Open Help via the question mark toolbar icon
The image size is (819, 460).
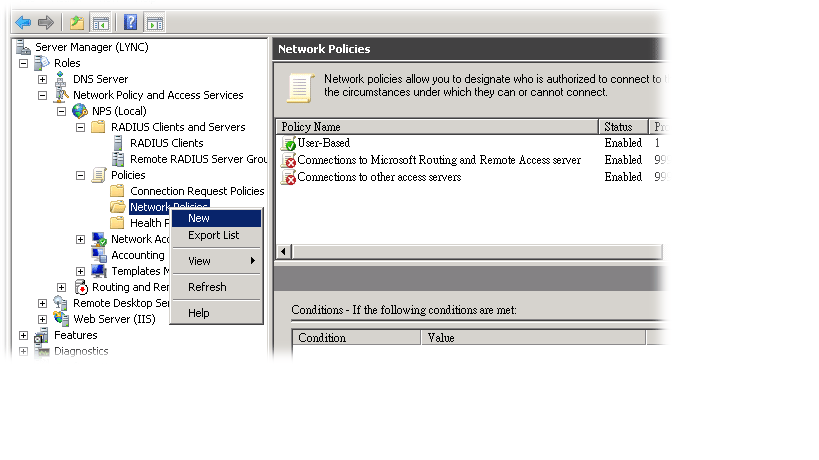[x=131, y=22]
